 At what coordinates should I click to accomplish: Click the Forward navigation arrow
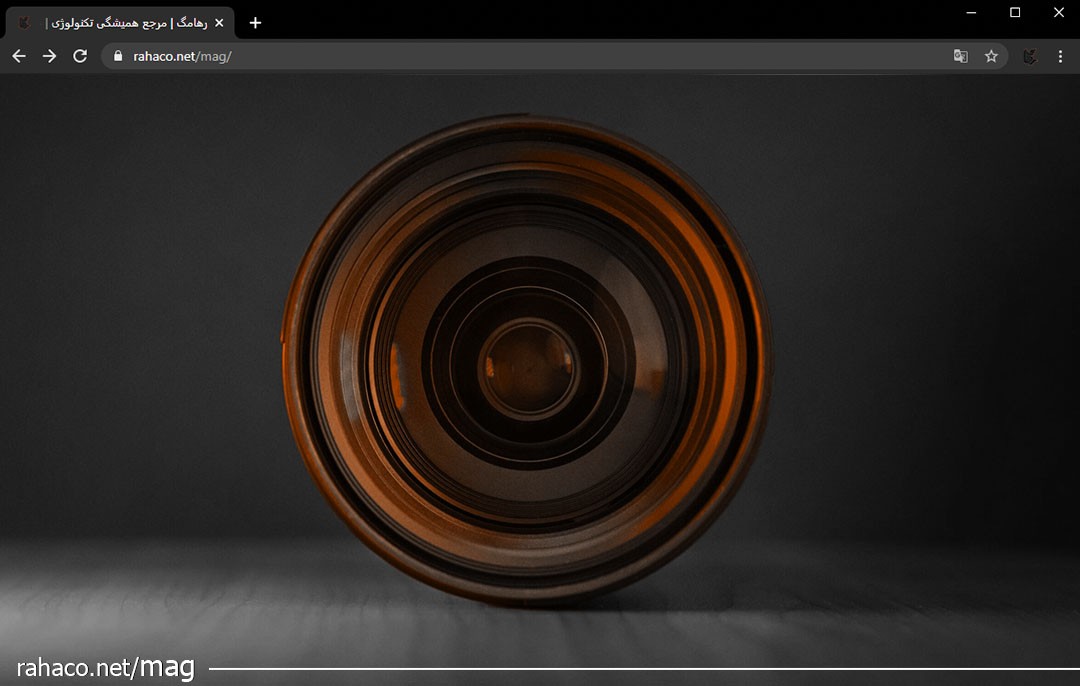49,57
